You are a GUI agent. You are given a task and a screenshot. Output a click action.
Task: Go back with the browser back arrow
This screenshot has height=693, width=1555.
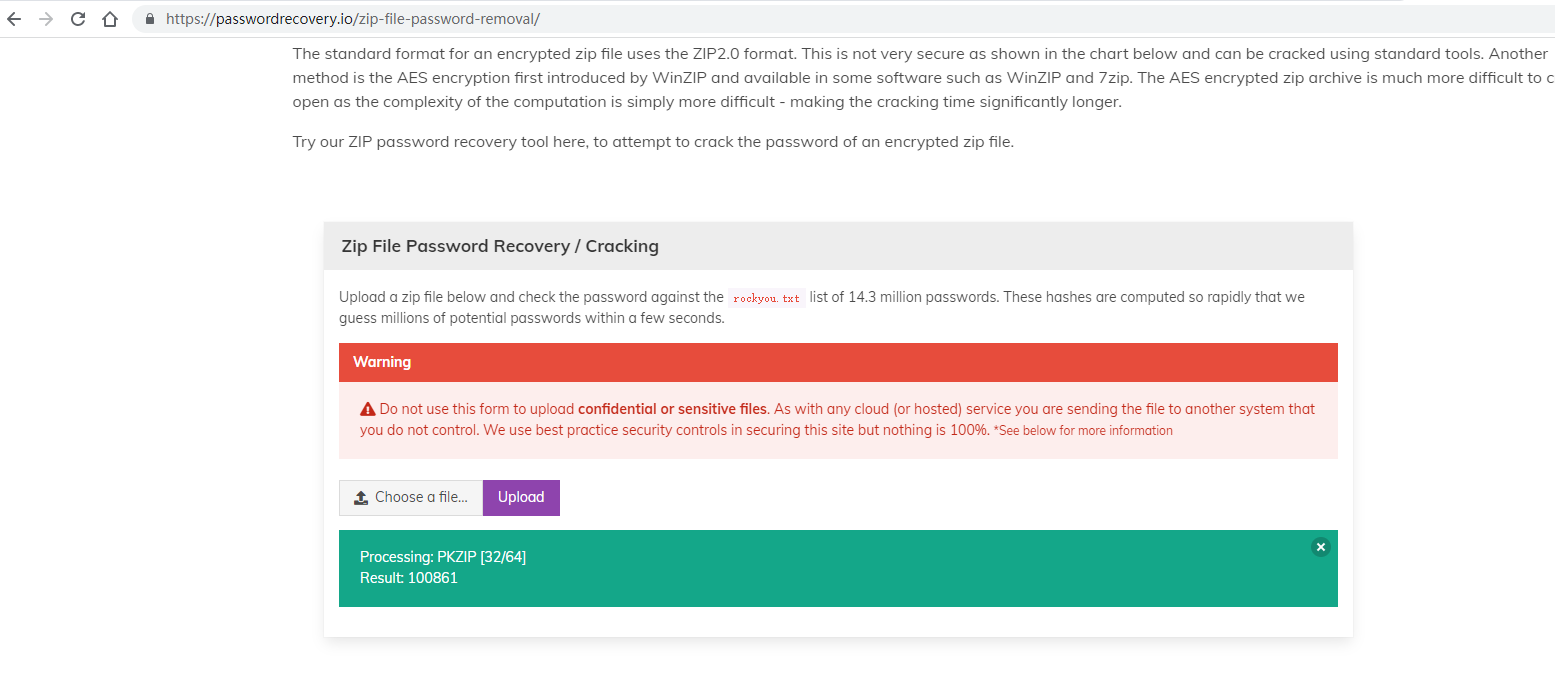point(14,19)
